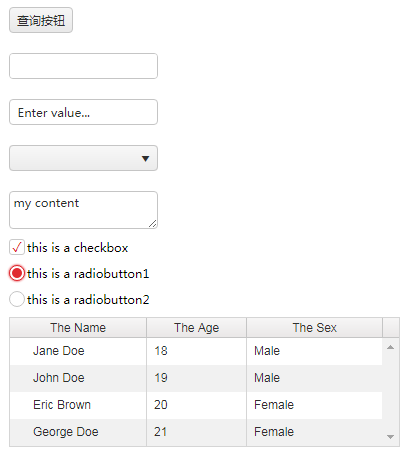The width and height of the screenshot is (410, 464).
Task: Click the table scrollbar up arrow
Action: pos(391,347)
